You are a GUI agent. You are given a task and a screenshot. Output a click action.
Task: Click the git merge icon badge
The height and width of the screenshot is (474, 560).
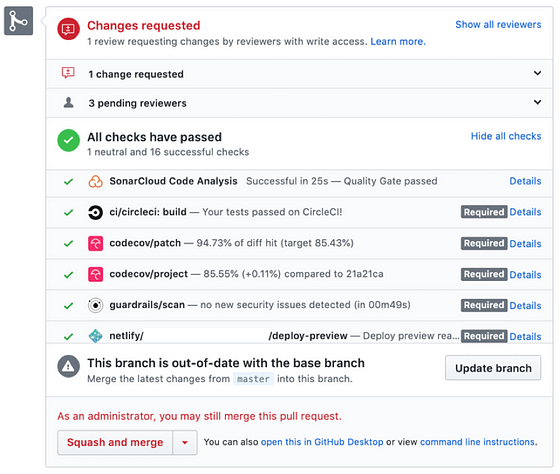tap(19, 21)
